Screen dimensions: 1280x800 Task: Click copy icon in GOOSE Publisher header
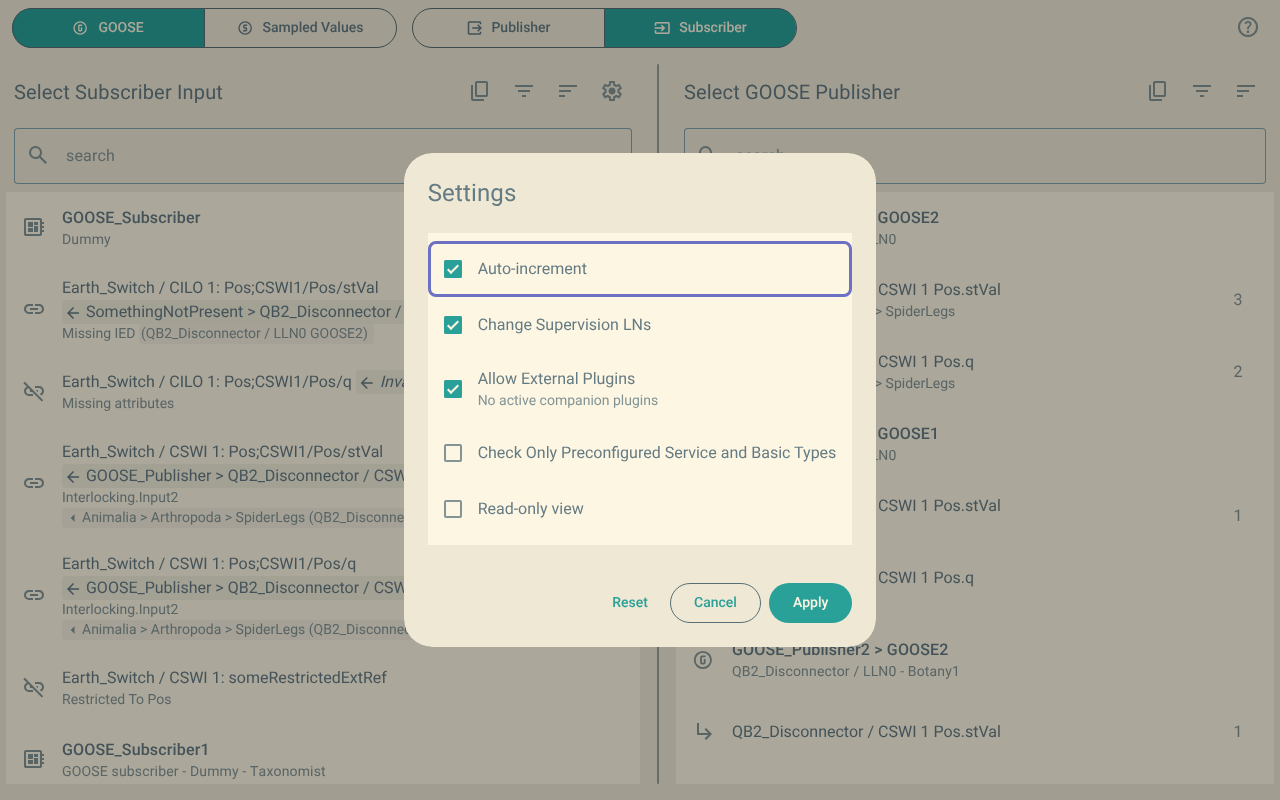tap(1158, 91)
